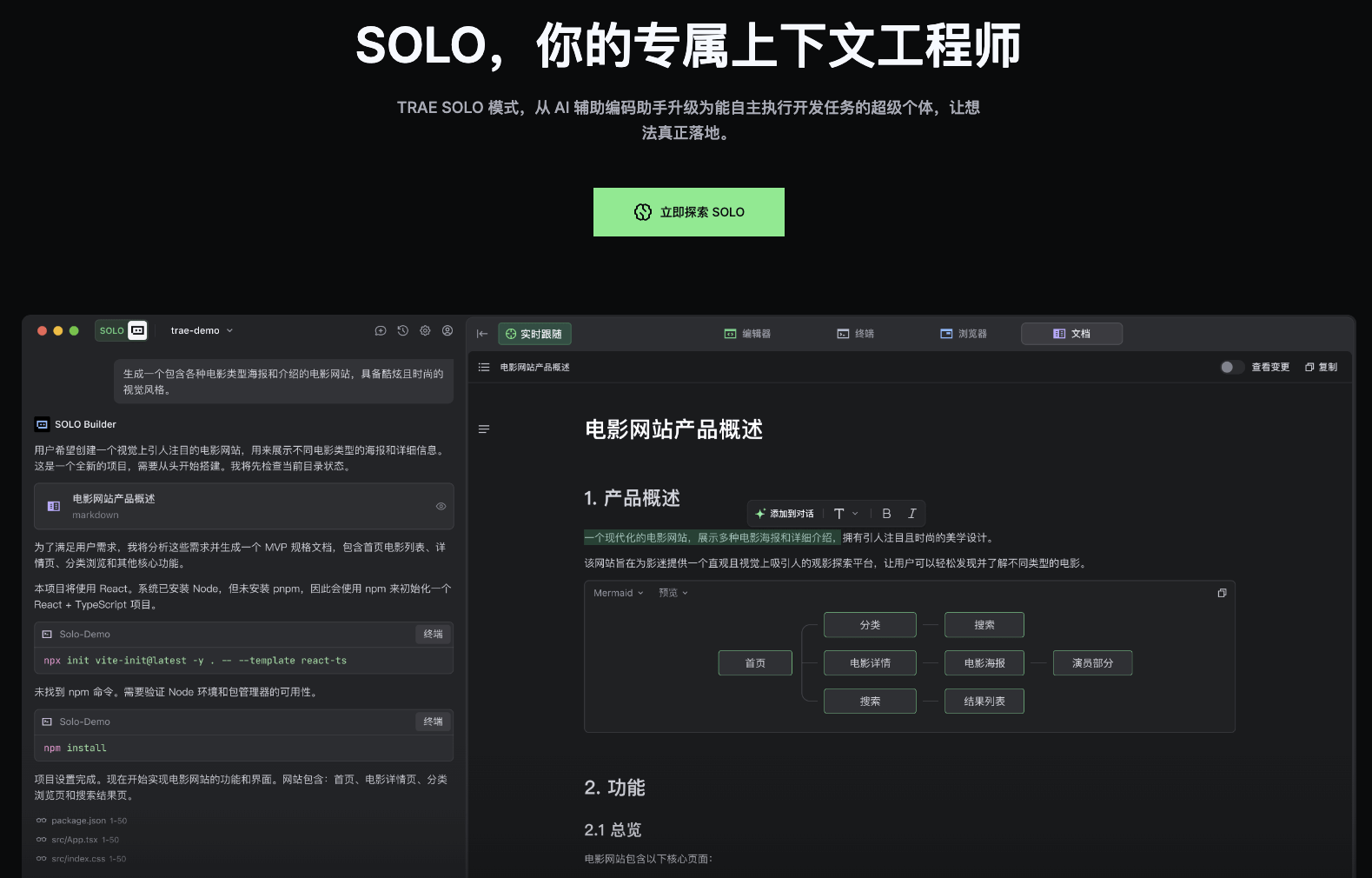Click the 1. 产品概述 section heading
Viewport: 1372px width, 878px height.
[x=632, y=498]
